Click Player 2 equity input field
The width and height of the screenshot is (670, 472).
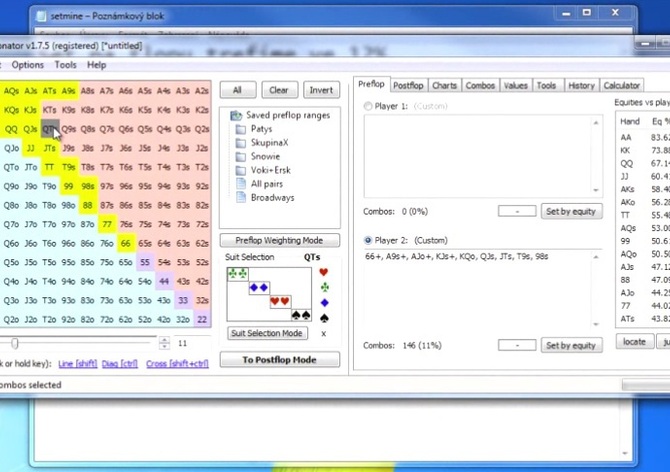pyautogui.click(x=517, y=345)
